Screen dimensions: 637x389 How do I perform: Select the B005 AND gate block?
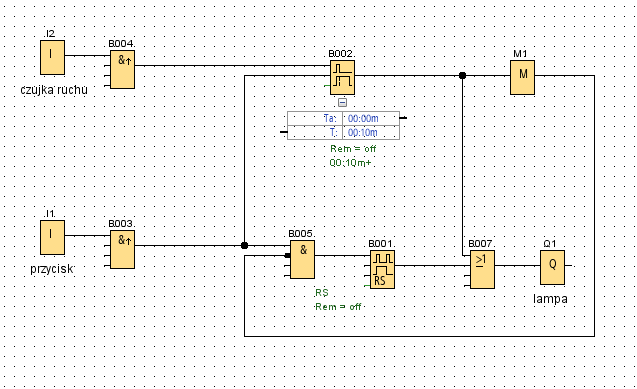click(x=302, y=259)
